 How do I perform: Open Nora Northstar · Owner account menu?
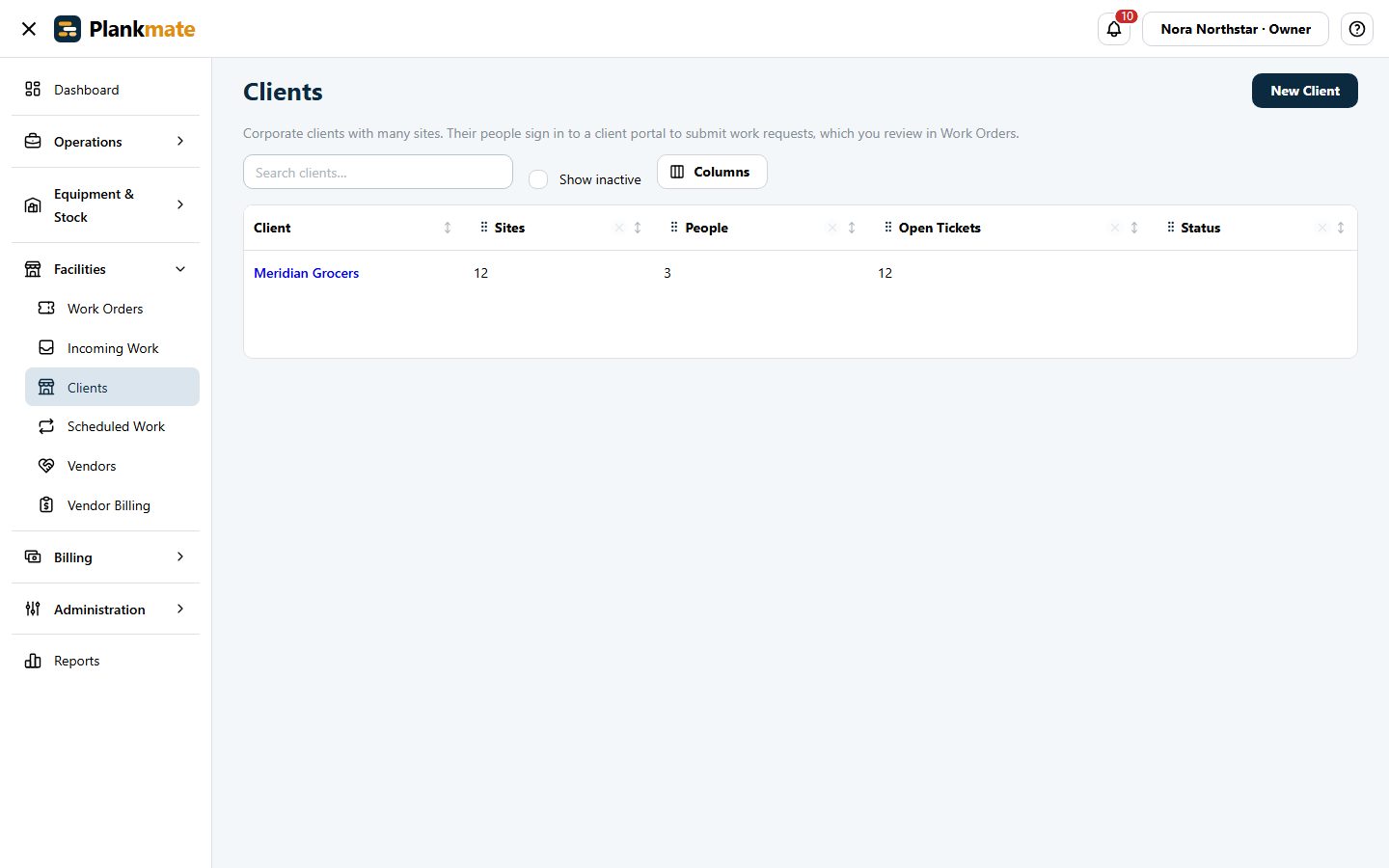tap(1236, 29)
